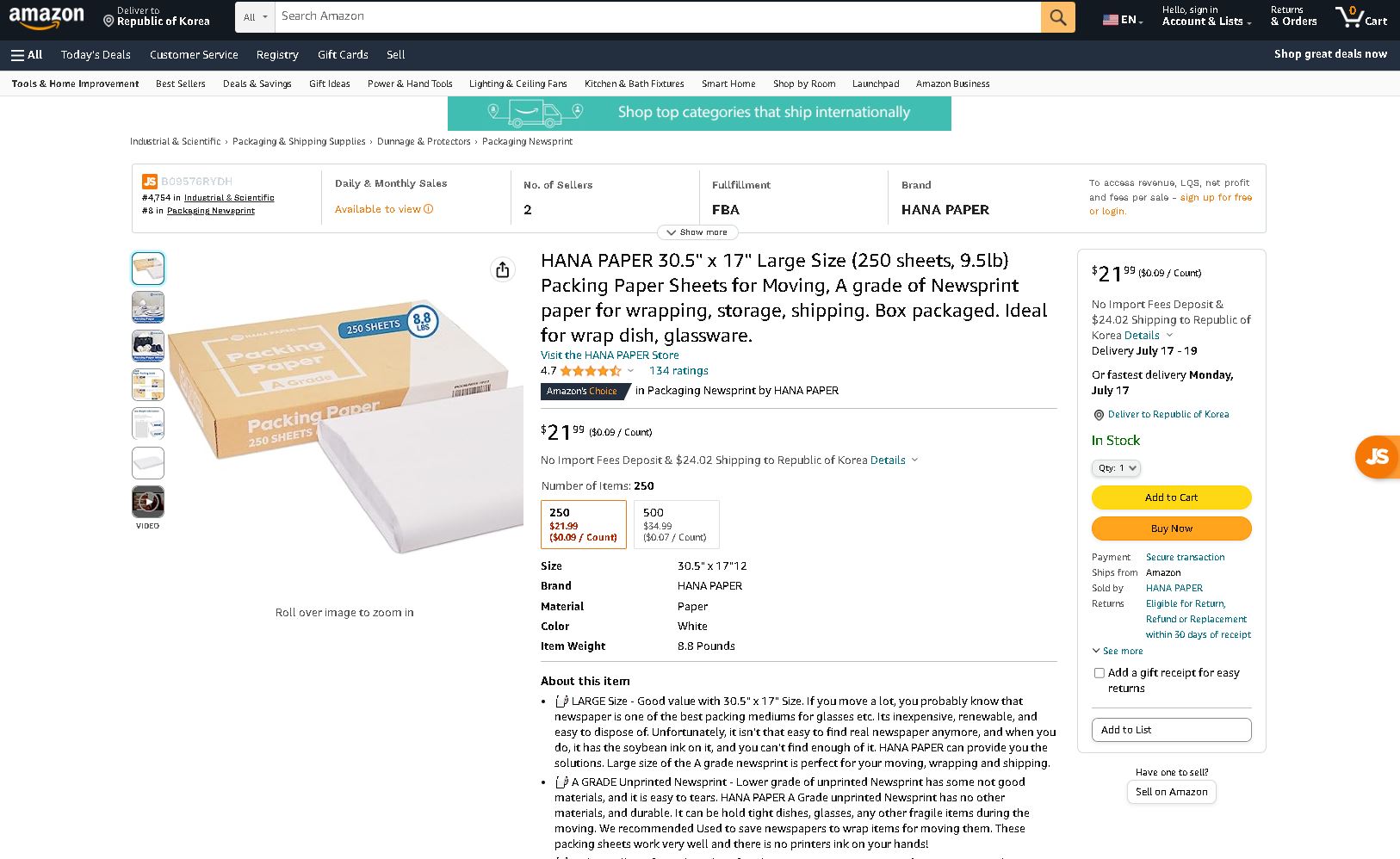Select the 500 count option

click(676, 523)
